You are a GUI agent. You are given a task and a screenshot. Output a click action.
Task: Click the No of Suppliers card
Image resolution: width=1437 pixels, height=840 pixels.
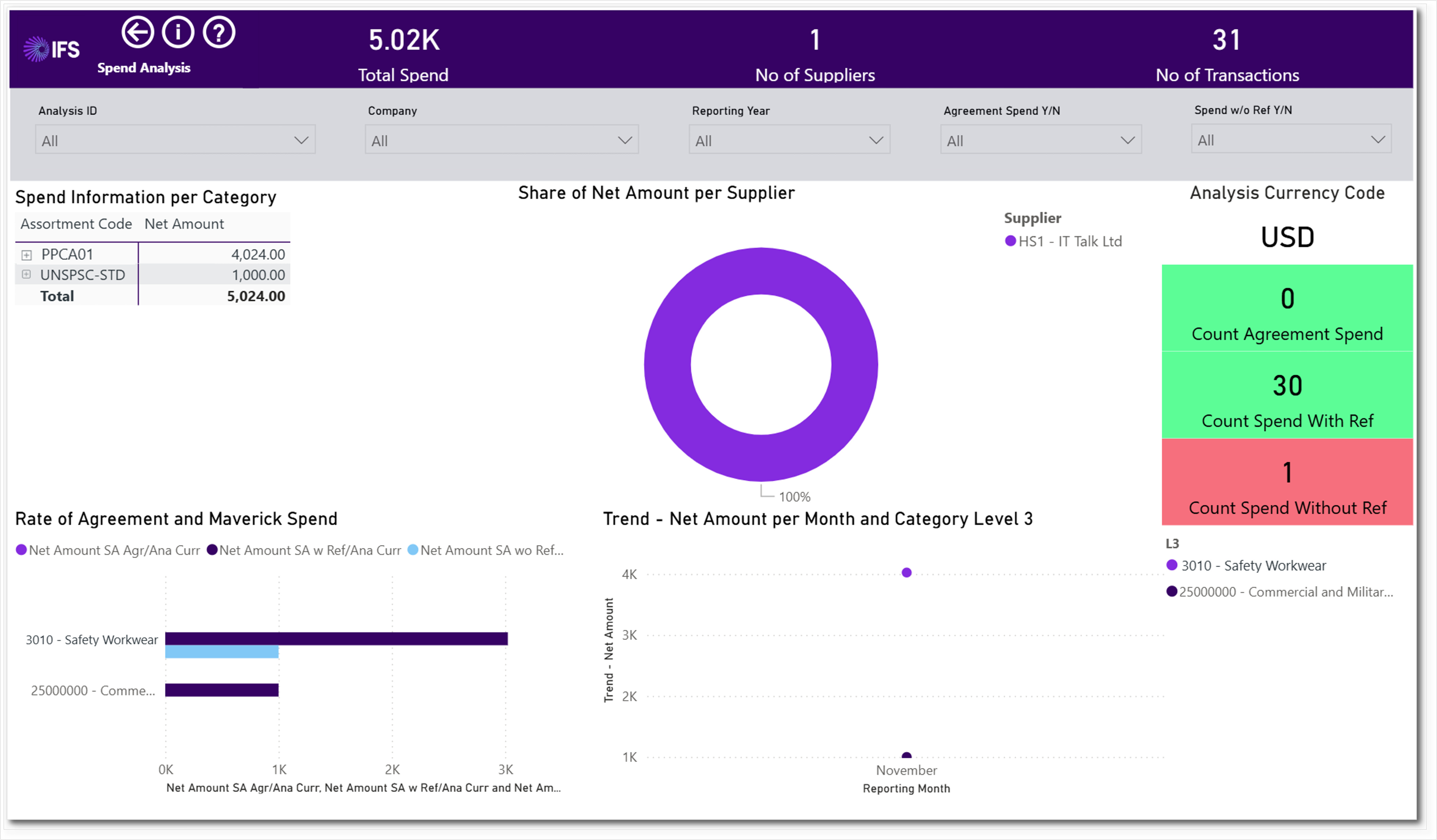click(x=815, y=55)
